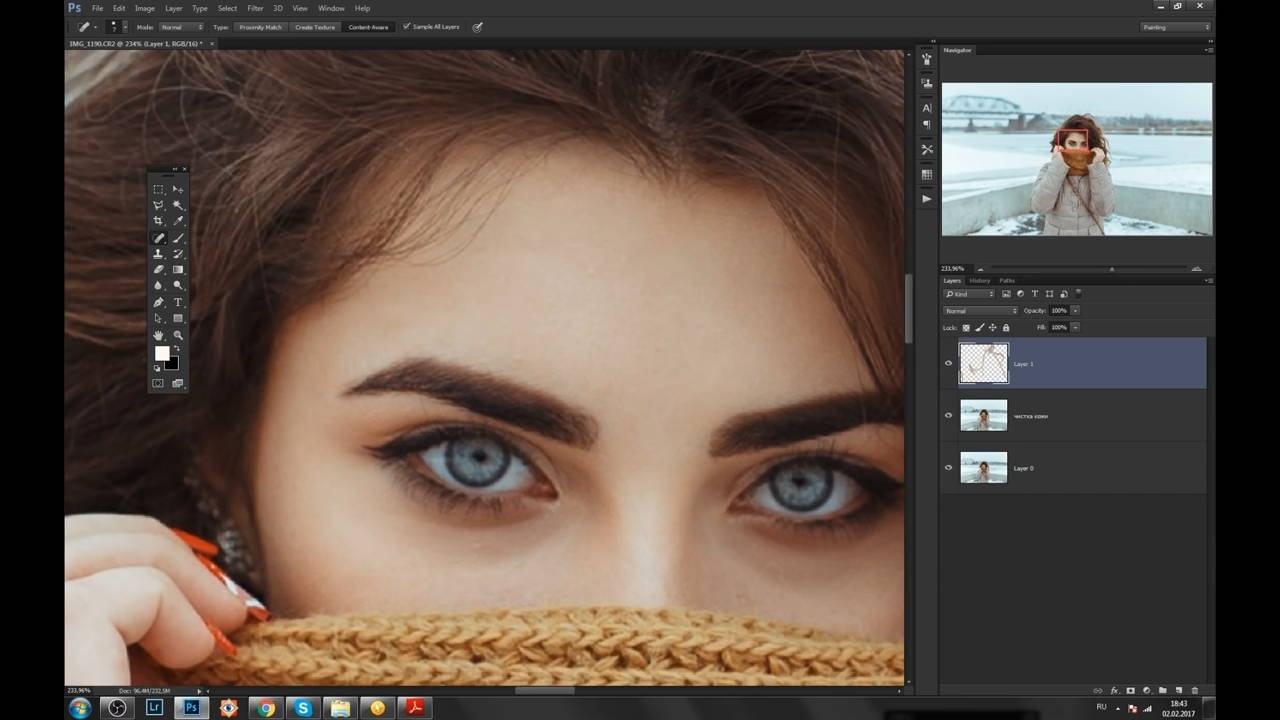The height and width of the screenshot is (720, 1280).
Task: Swap foreground and background colors
Action: tap(177, 349)
